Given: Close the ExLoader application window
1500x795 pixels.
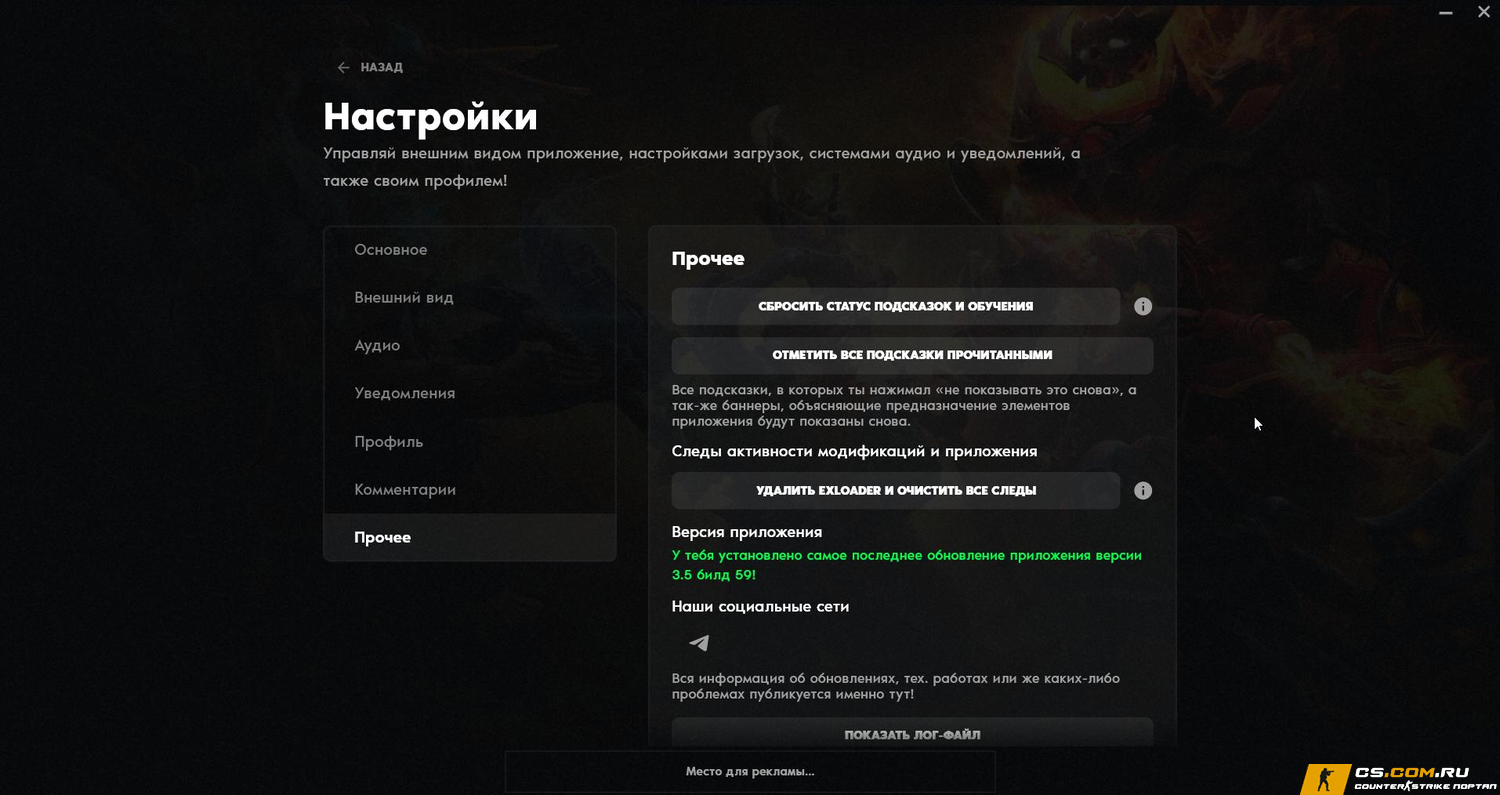Looking at the screenshot, I should pyautogui.click(x=1485, y=12).
